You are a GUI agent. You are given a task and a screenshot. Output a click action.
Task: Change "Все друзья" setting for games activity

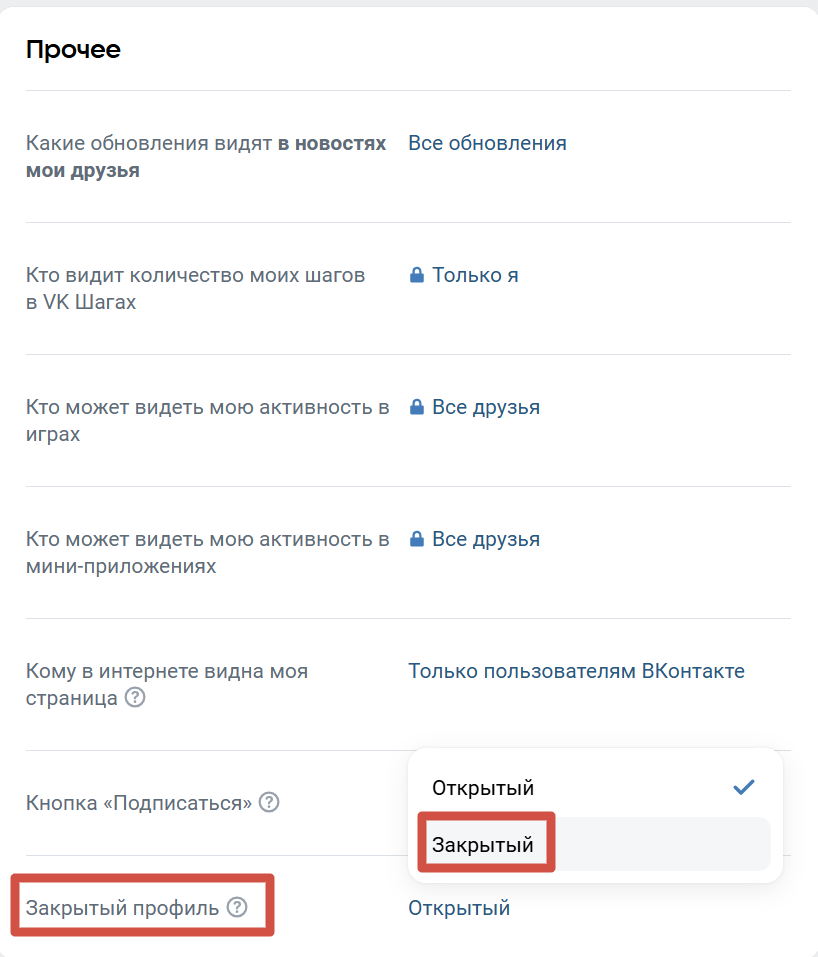click(485, 407)
